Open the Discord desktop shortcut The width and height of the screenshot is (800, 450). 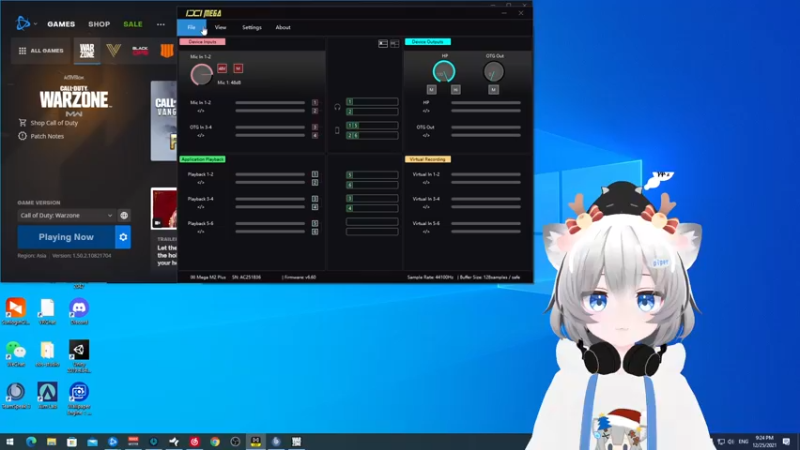tap(79, 311)
